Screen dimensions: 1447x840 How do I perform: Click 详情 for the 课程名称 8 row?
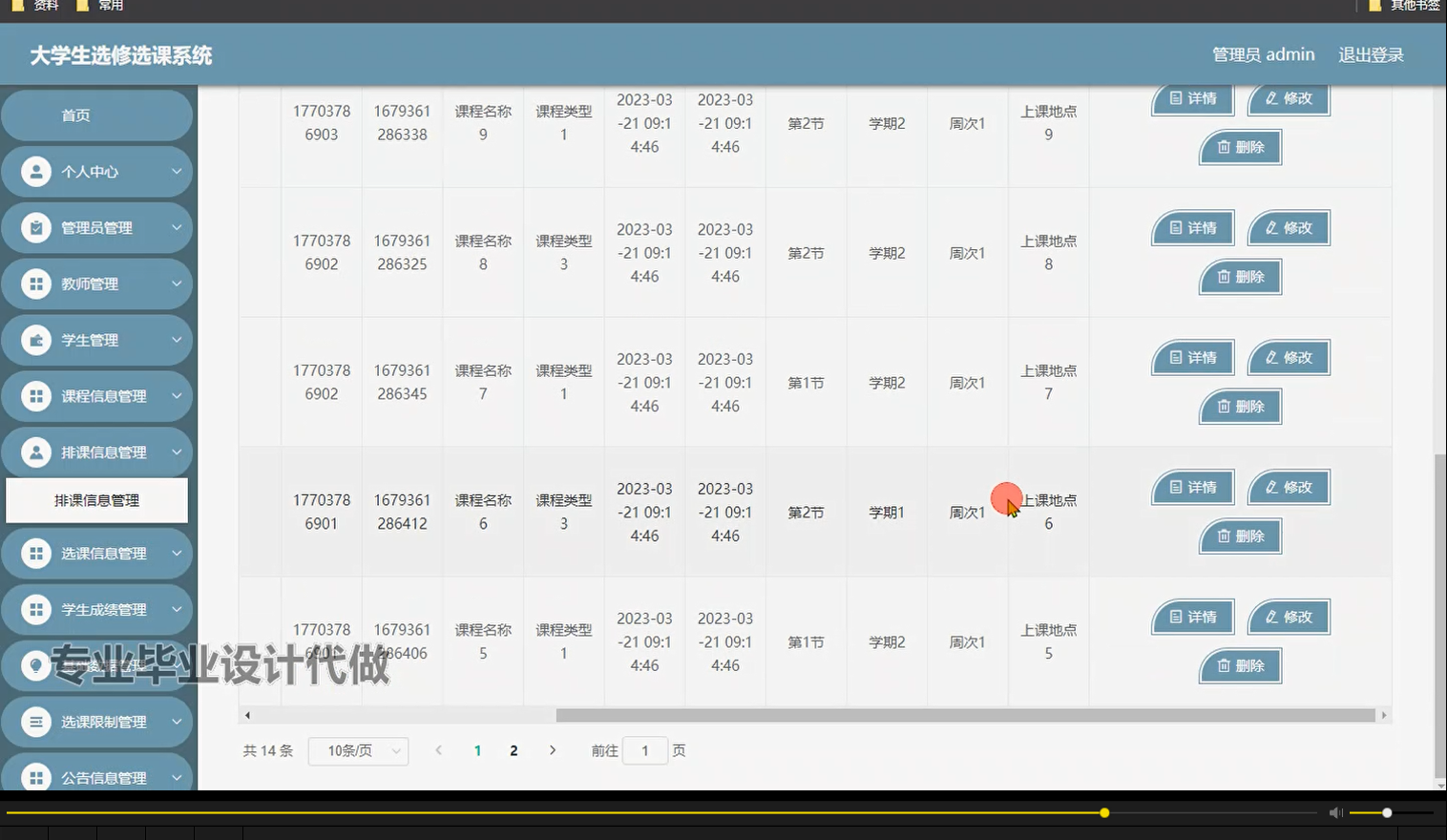point(1193,228)
